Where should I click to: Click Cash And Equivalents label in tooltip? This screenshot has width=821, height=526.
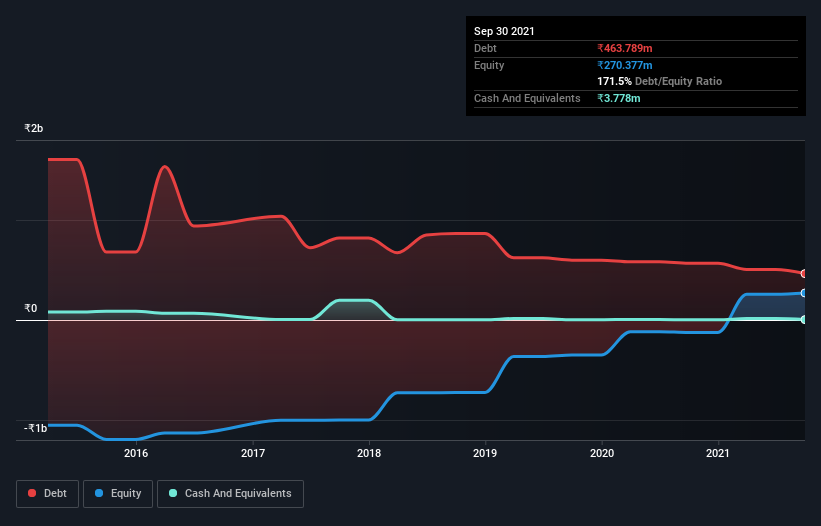tap(527, 98)
